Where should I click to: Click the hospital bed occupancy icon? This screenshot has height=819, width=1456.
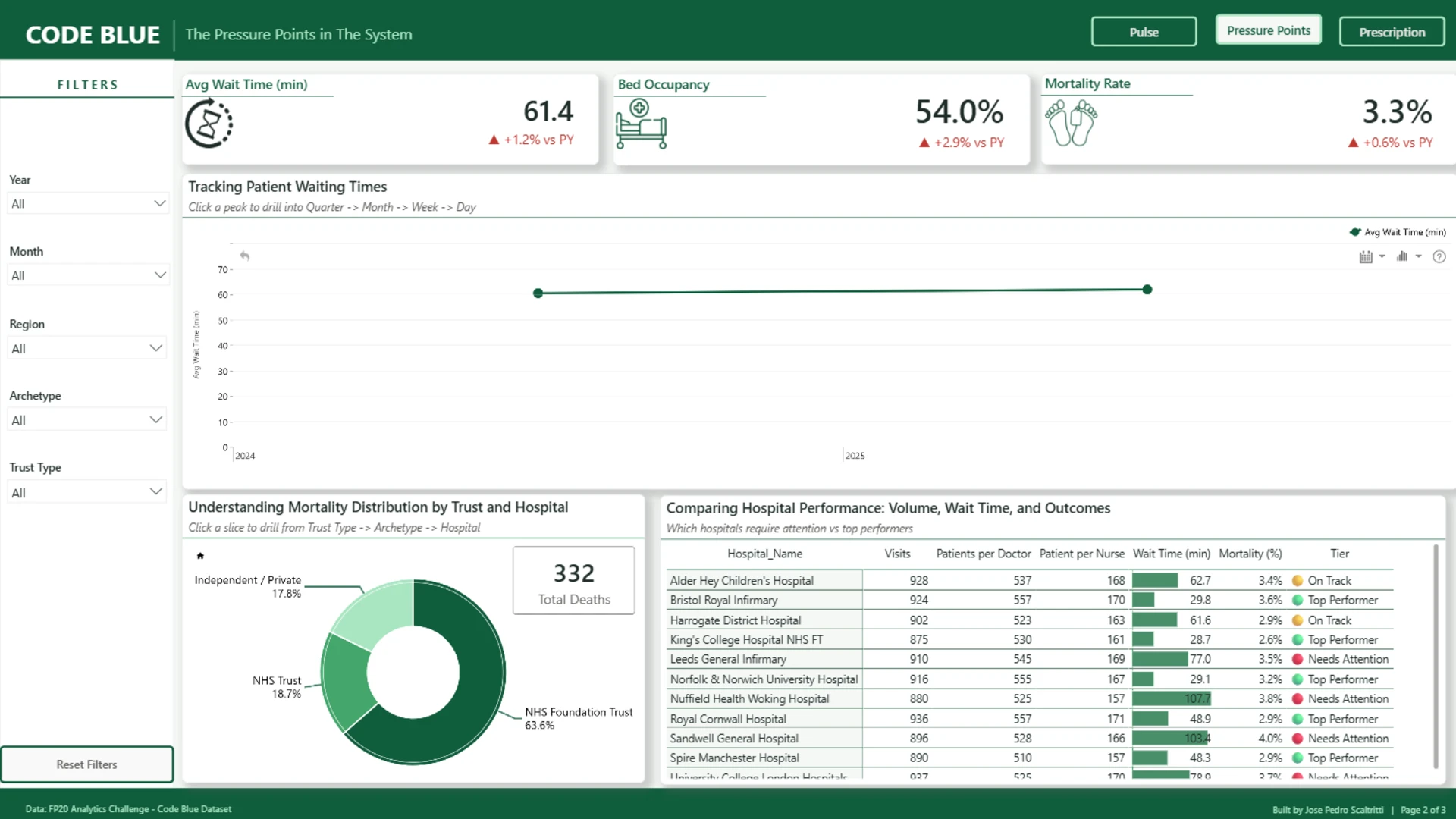click(641, 124)
